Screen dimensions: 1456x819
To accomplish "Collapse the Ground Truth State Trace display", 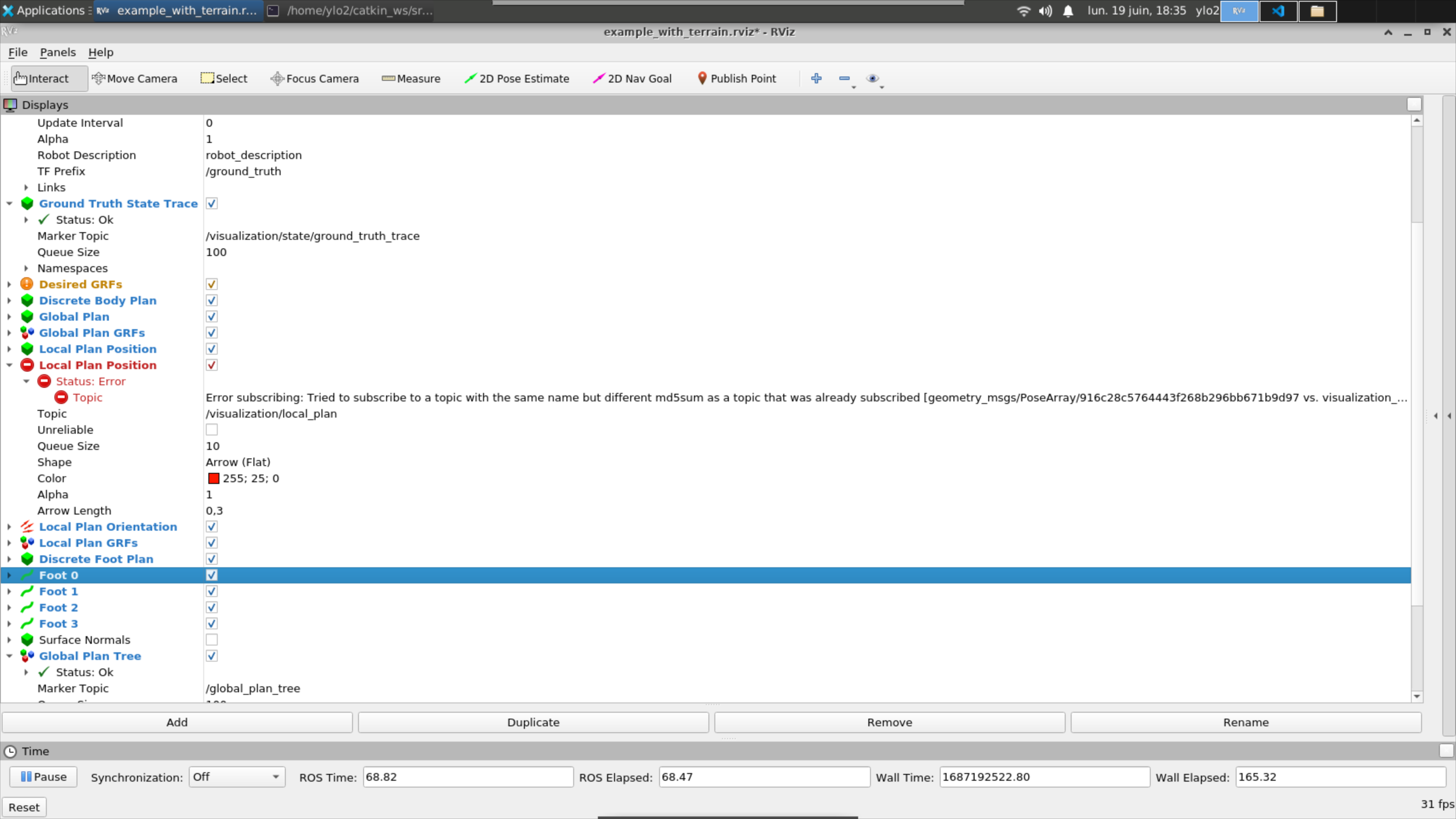I will click(9, 204).
